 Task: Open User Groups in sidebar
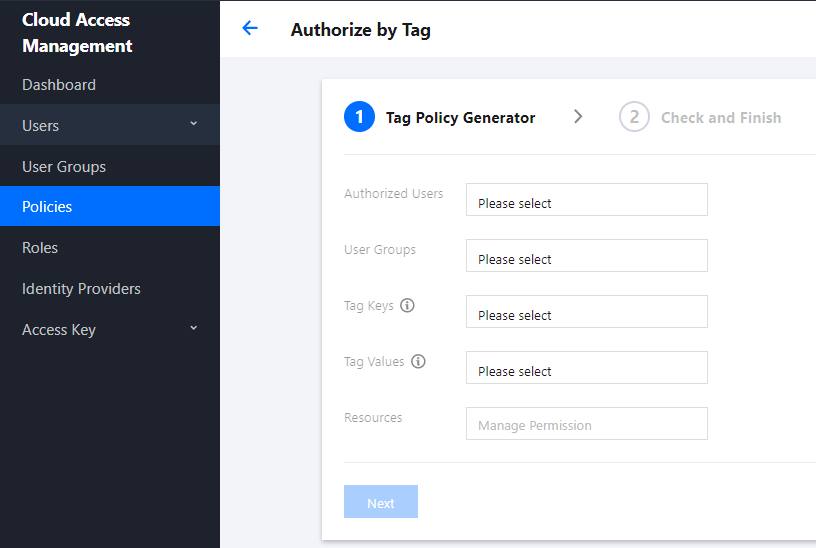64,167
